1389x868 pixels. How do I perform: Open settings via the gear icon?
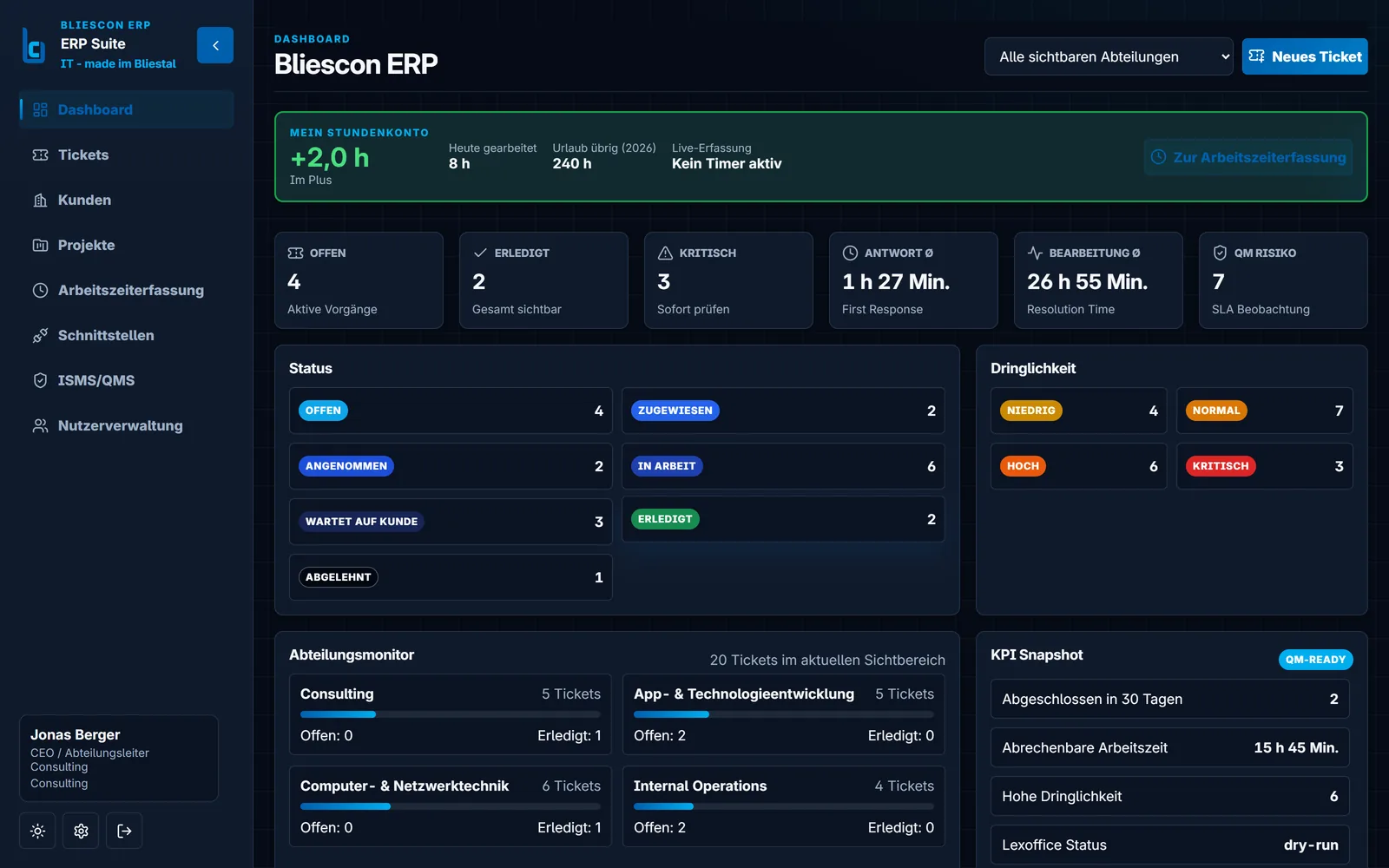[81, 831]
